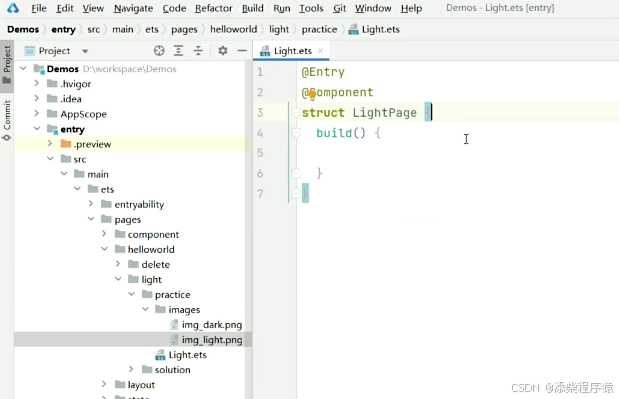This screenshot has width=619, height=399.
Task: Click entry in the breadcrumb bar
Action: [x=63, y=29]
